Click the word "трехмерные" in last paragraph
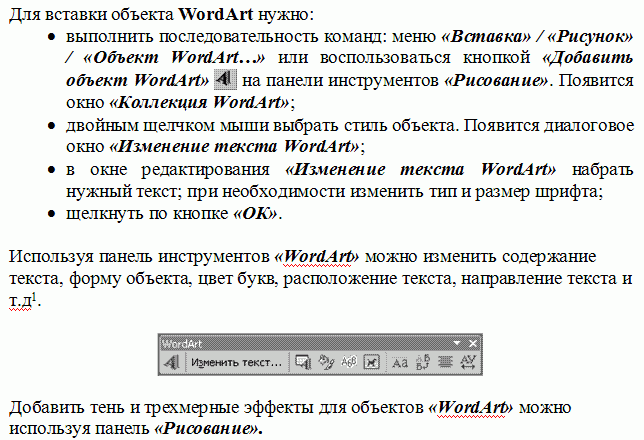Viewport: 644px width, 440px height. 191,408
